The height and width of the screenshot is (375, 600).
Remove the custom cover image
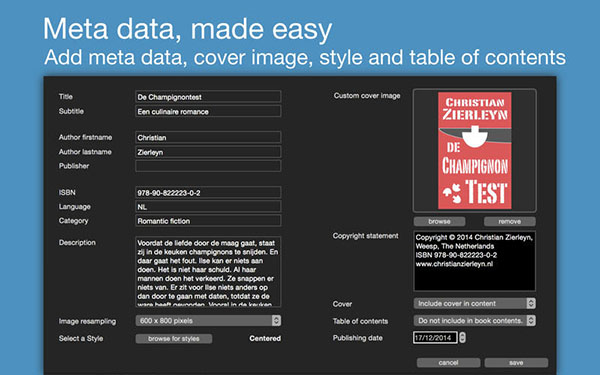click(x=510, y=221)
